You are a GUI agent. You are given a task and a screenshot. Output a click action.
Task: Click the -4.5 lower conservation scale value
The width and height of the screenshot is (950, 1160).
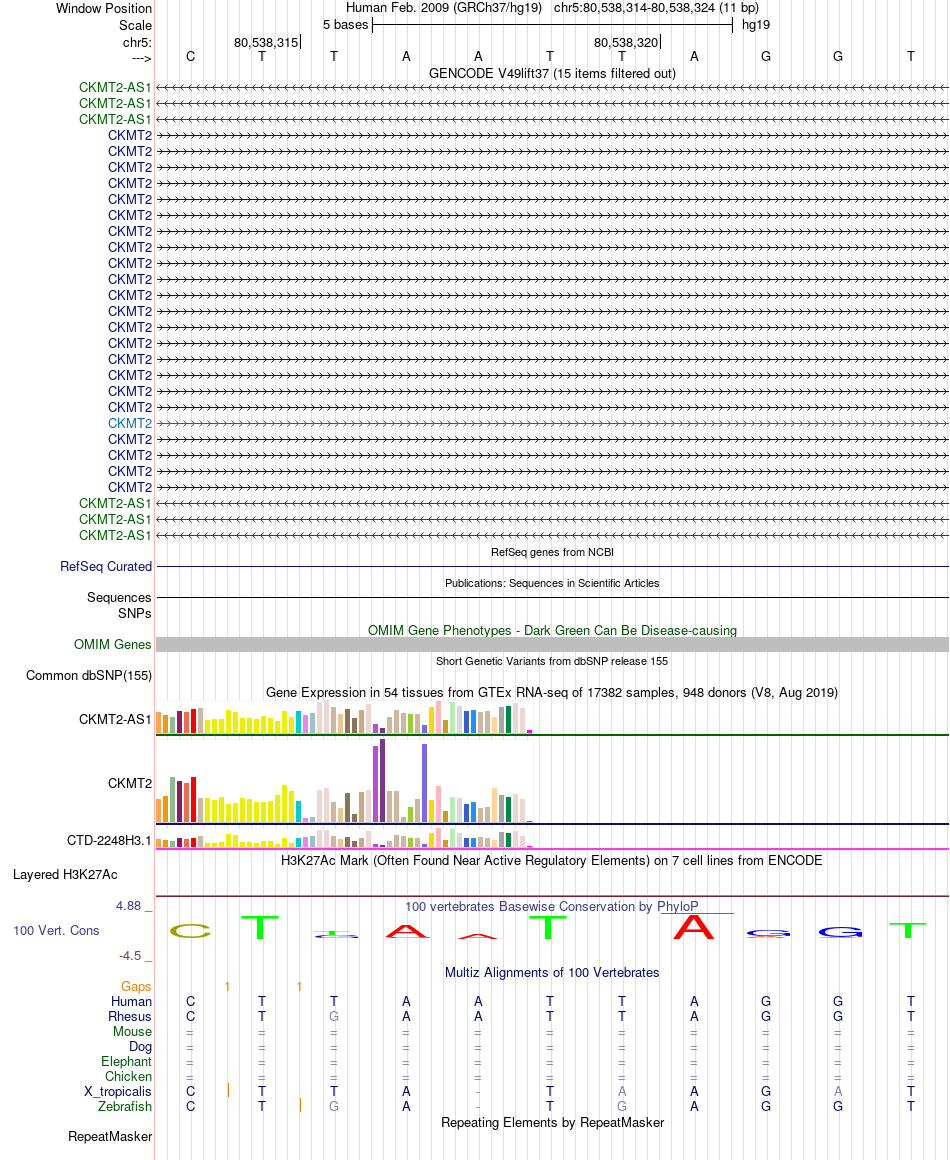tap(129, 956)
